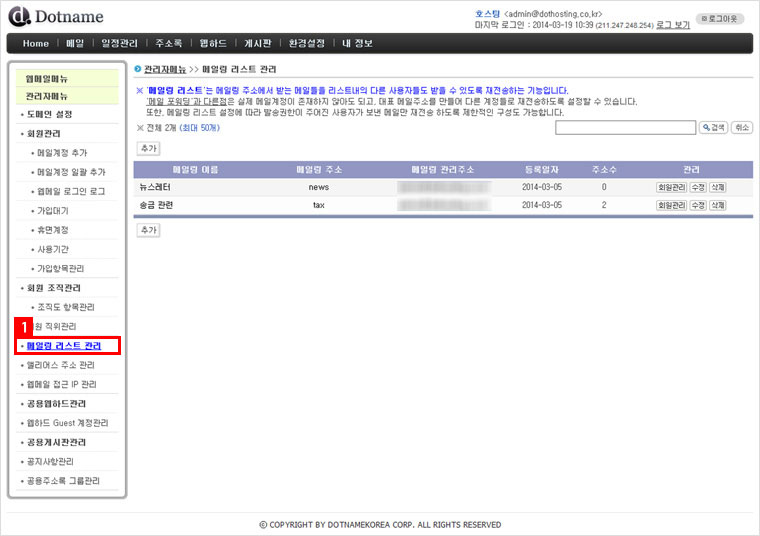
Task: Open the 웹메일메뉴 sidebar tab
Action: click(x=47, y=78)
